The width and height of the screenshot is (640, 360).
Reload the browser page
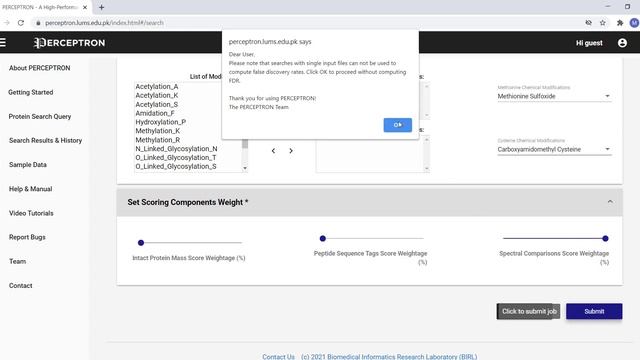point(20,23)
